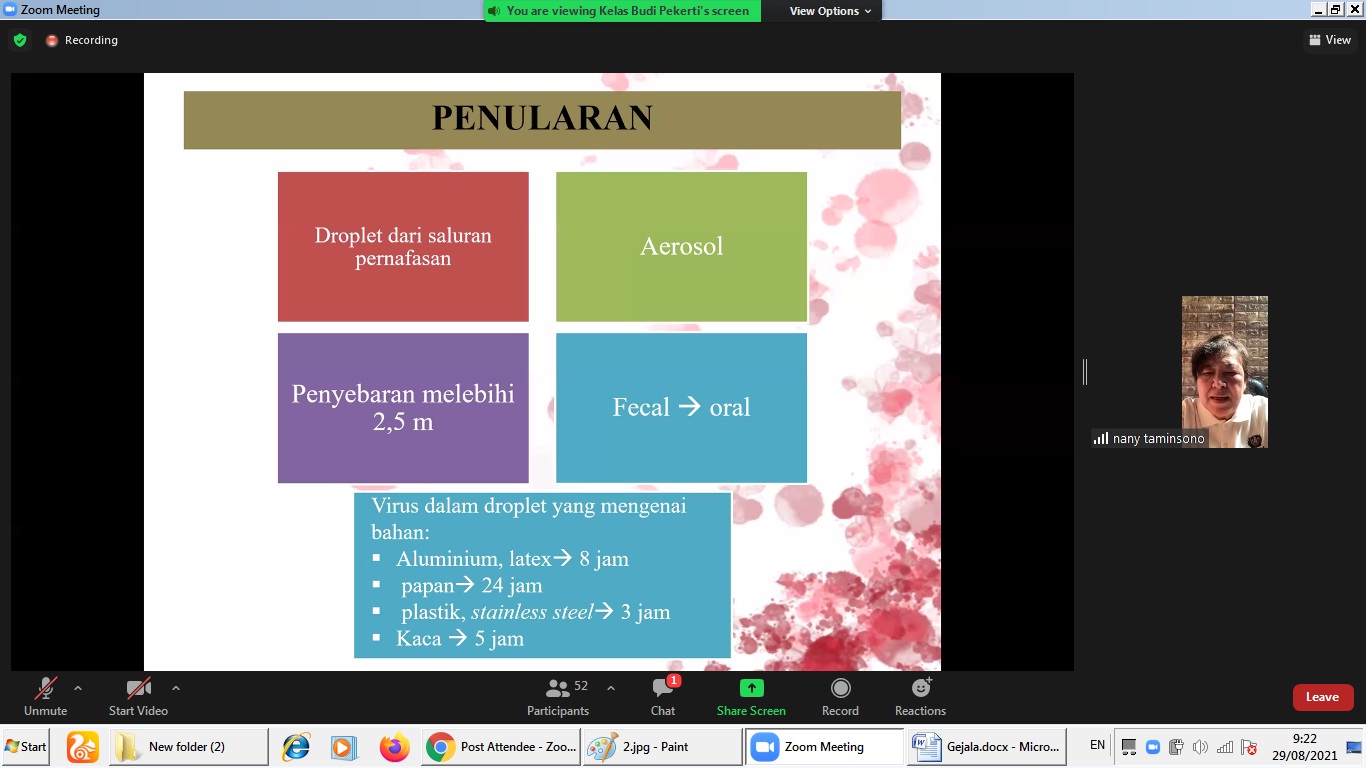
Task: Switch to the Gejala.docx Word taskbar item
Action: tap(986, 747)
